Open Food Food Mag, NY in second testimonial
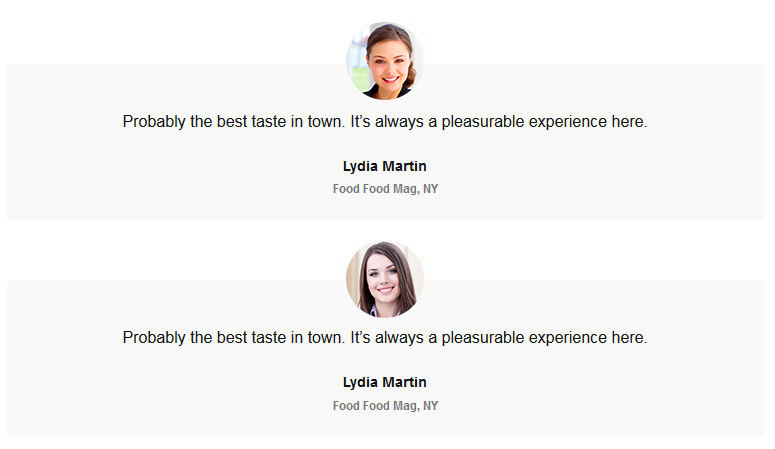 [x=385, y=405]
